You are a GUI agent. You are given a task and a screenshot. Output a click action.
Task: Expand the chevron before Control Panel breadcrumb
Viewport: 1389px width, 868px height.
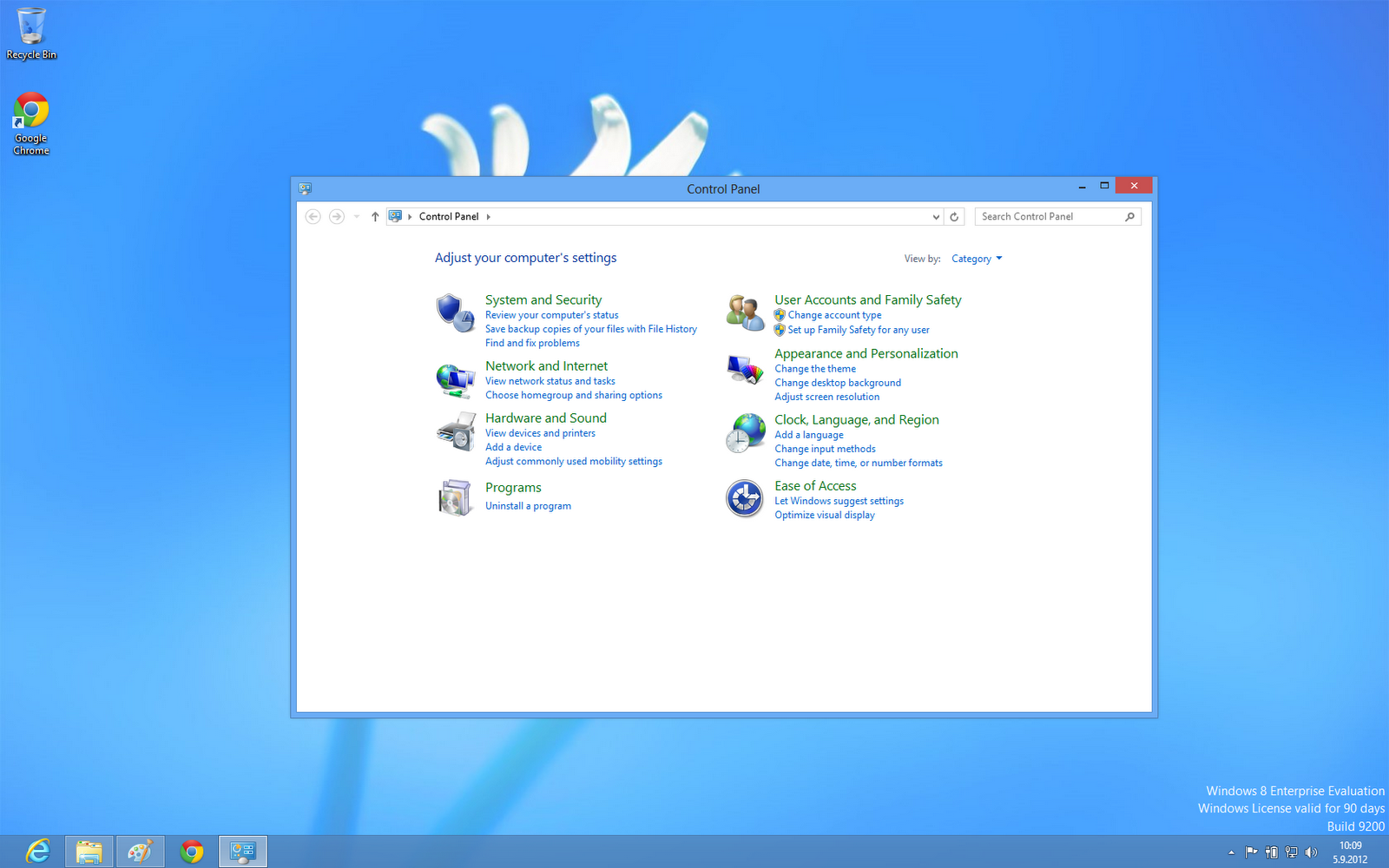pyautogui.click(x=410, y=217)
